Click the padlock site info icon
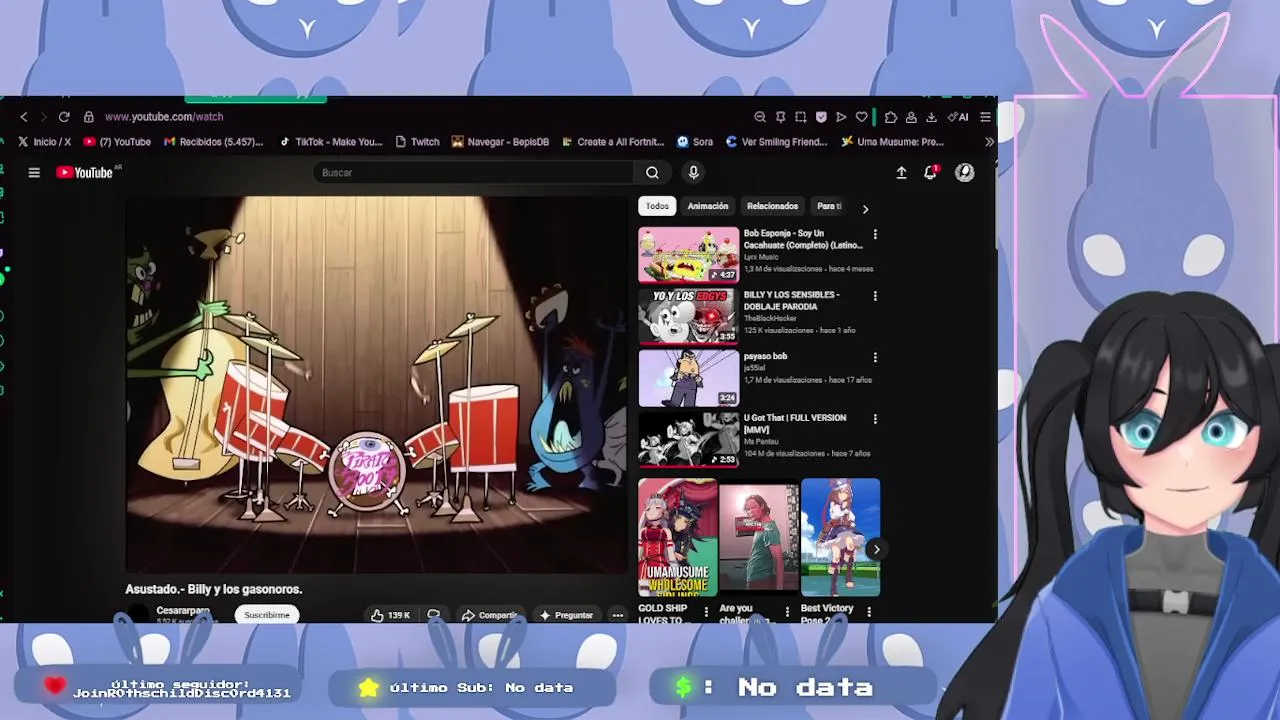The width and height of the screenshot is (1280, 720). (88, 117)
